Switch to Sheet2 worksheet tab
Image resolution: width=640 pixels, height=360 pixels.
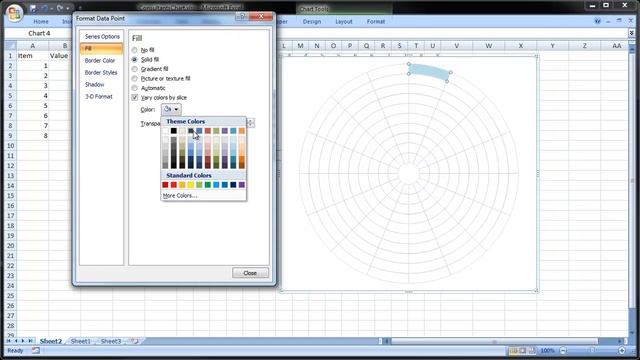pyautogui.click(x=51, y=341)
